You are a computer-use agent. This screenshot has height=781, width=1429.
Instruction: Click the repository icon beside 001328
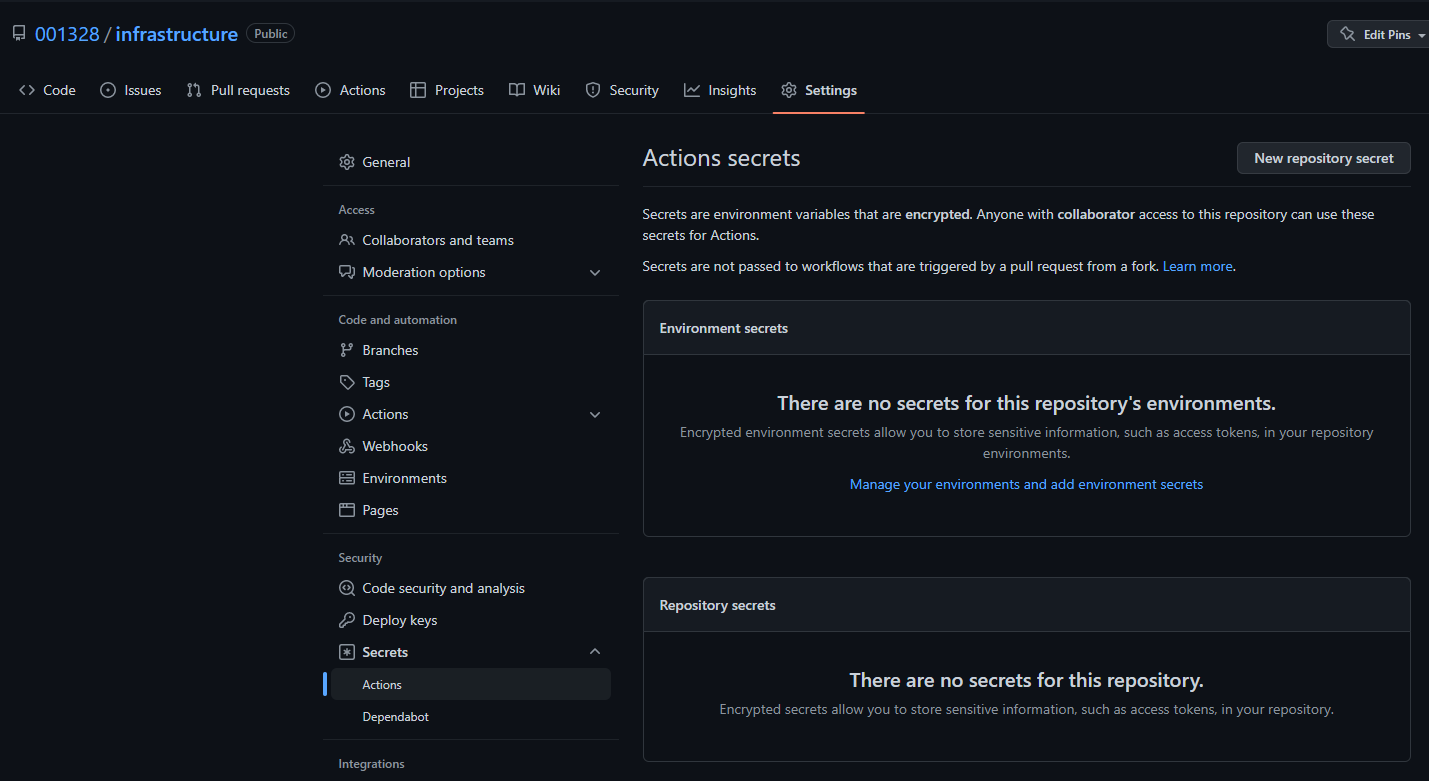pyautogui.click(x=19, y=34)
